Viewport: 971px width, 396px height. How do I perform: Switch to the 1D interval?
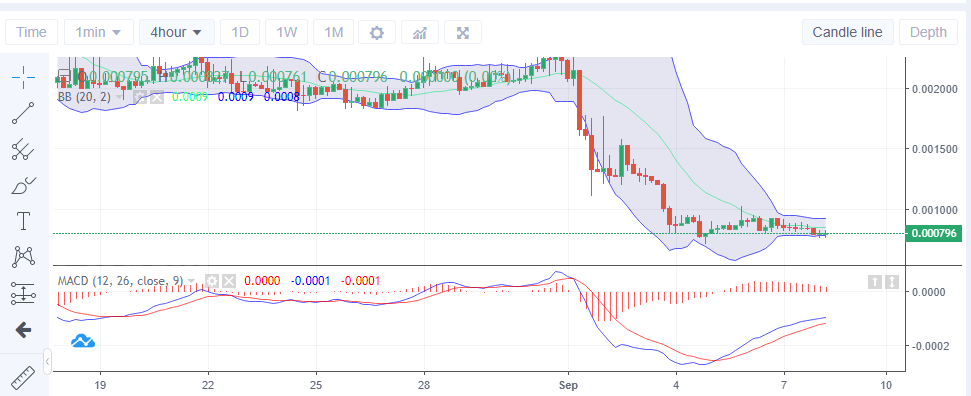(240, 32)
